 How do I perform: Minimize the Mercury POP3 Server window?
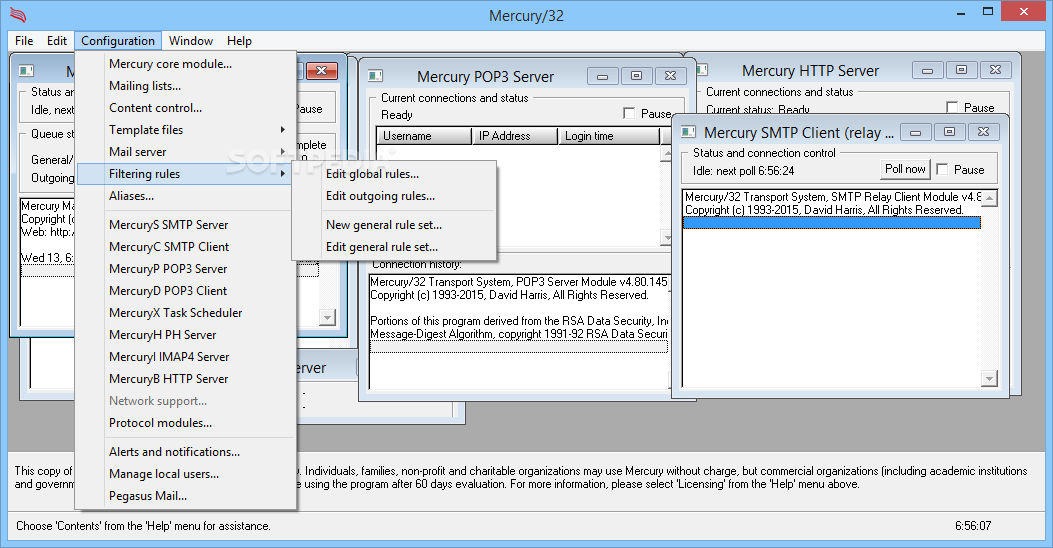(602, 76)
